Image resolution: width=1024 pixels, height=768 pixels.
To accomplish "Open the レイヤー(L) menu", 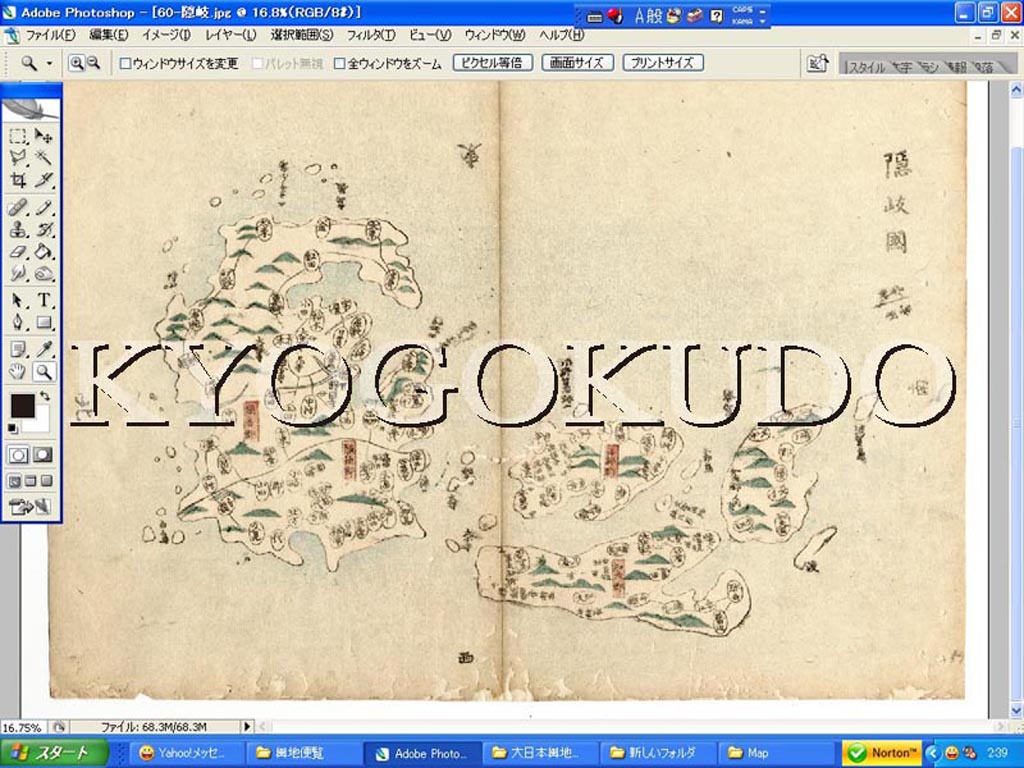I will (x=231, y=35).
